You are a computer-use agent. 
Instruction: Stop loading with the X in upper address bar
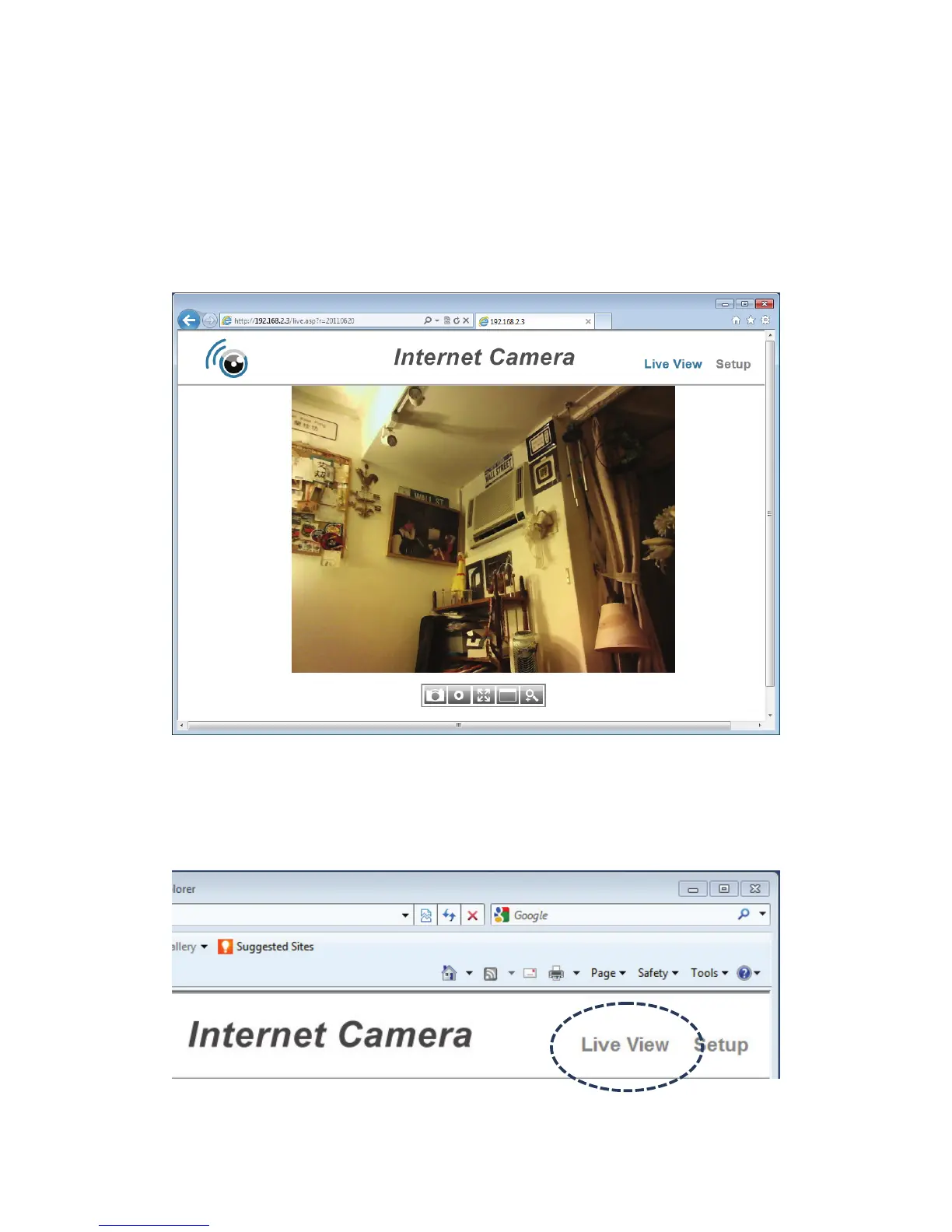(x=466, y=320)
